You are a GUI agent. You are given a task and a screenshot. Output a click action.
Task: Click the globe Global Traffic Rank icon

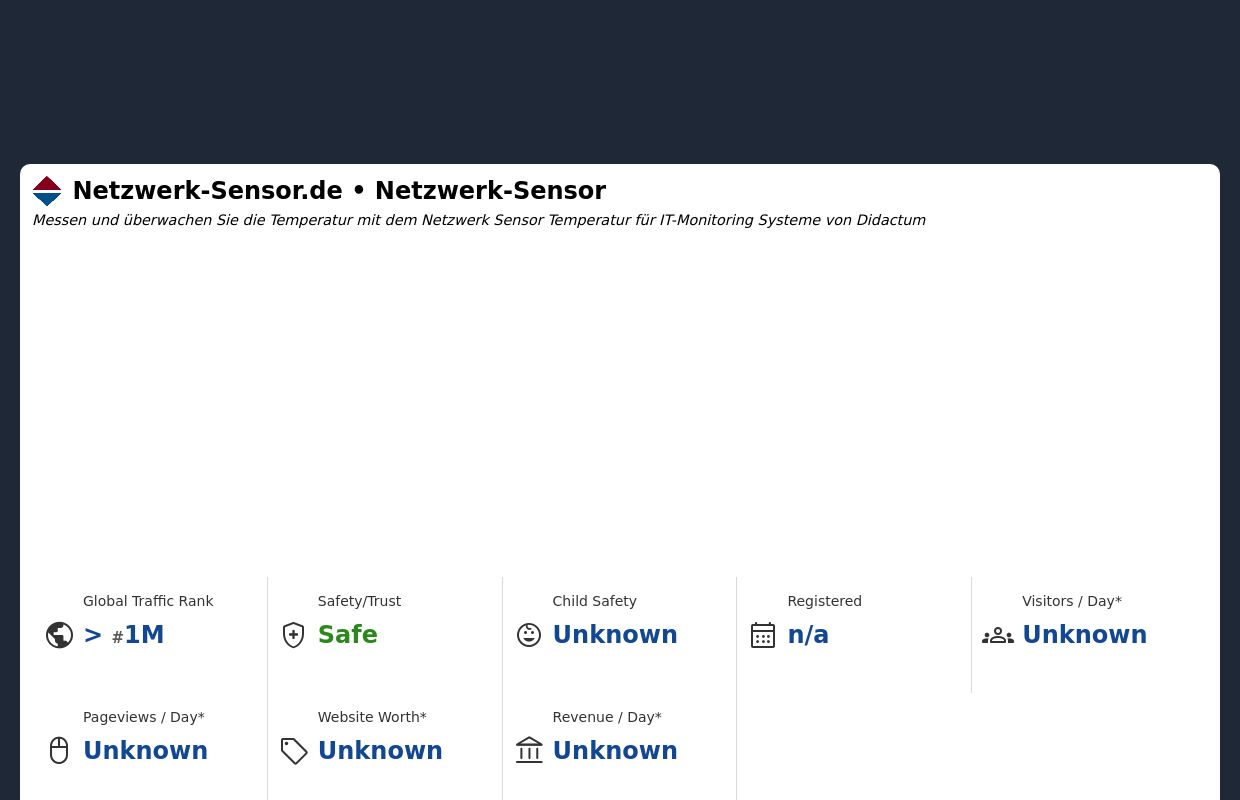(x=59, y=634)
